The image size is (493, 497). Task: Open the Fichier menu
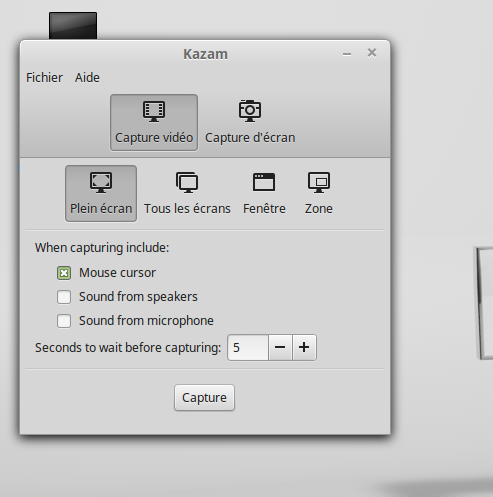point(44,78)
